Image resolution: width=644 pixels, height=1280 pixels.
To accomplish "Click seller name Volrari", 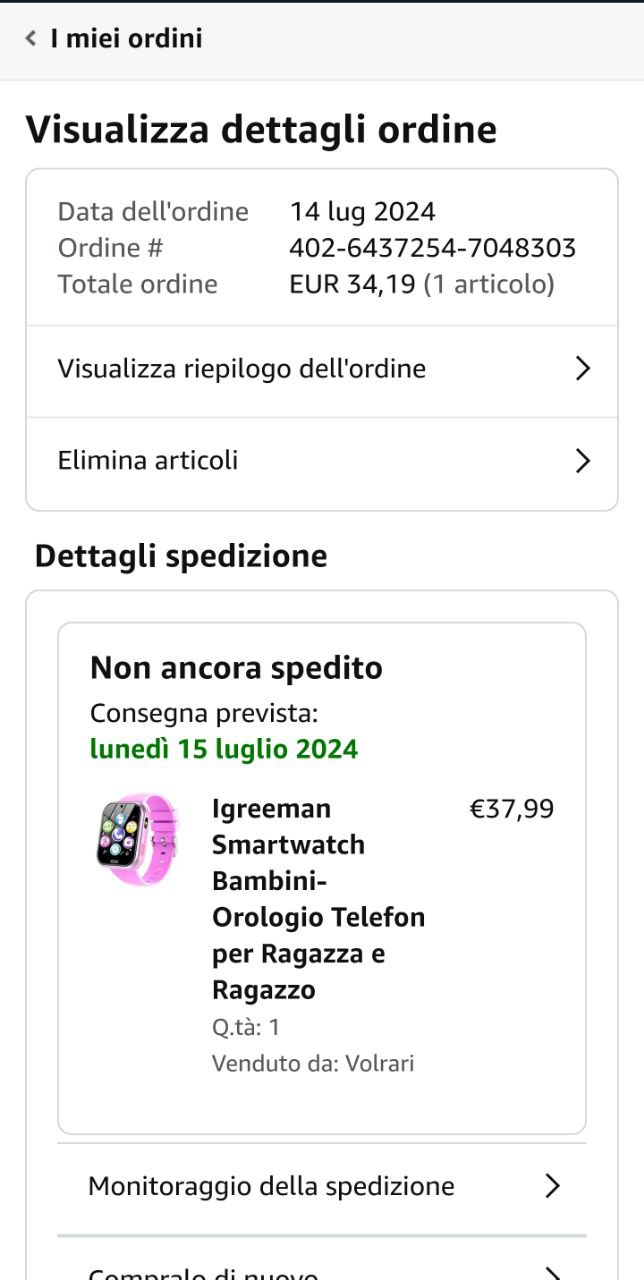I will click(380, 1063).
